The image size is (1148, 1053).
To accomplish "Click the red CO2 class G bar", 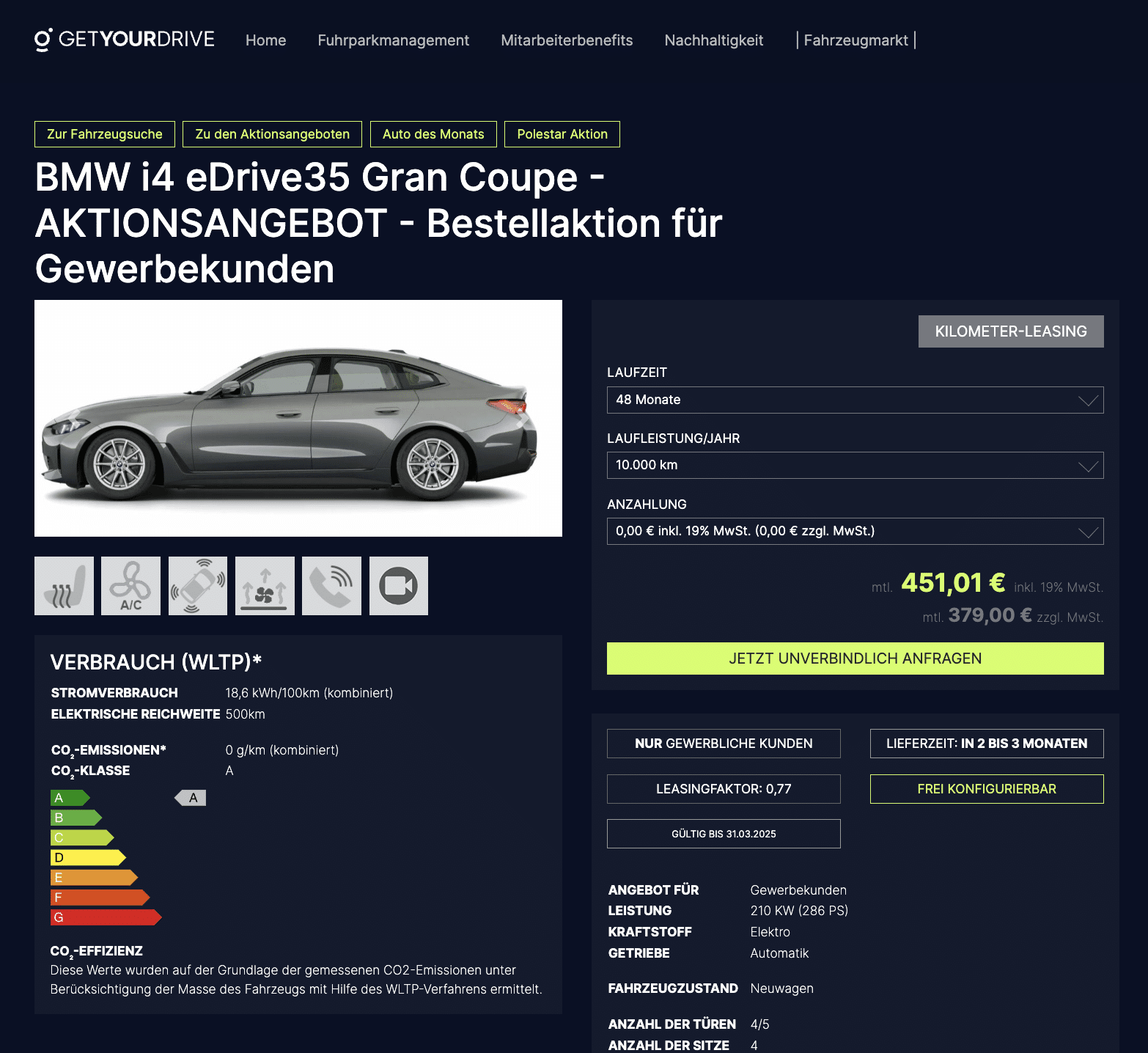I will coord(106,917).
